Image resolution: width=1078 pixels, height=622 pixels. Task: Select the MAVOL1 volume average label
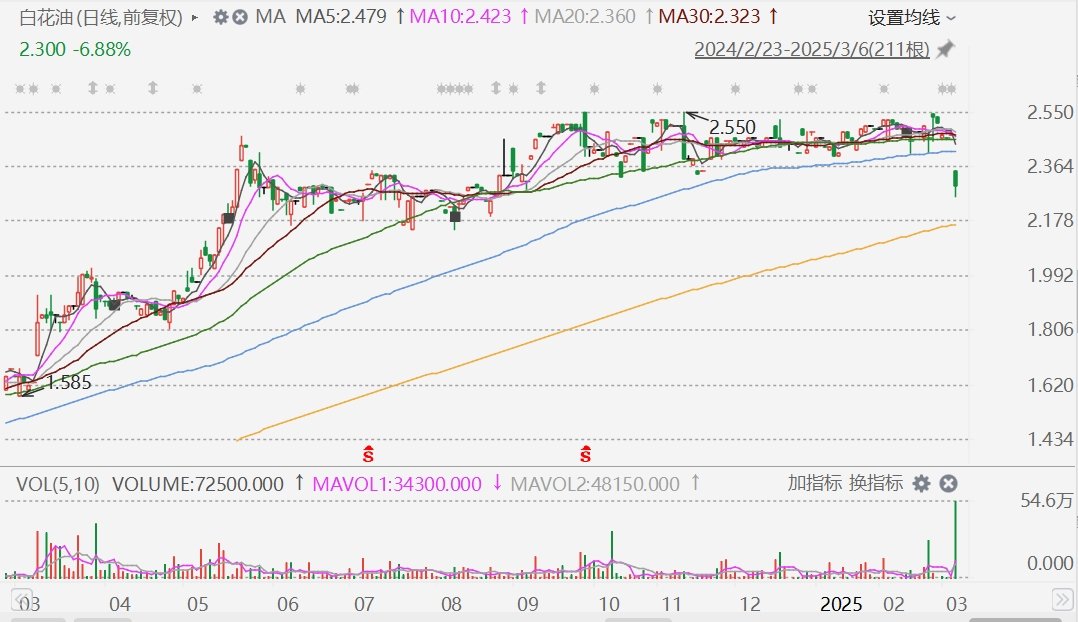[x=397, y=484]
